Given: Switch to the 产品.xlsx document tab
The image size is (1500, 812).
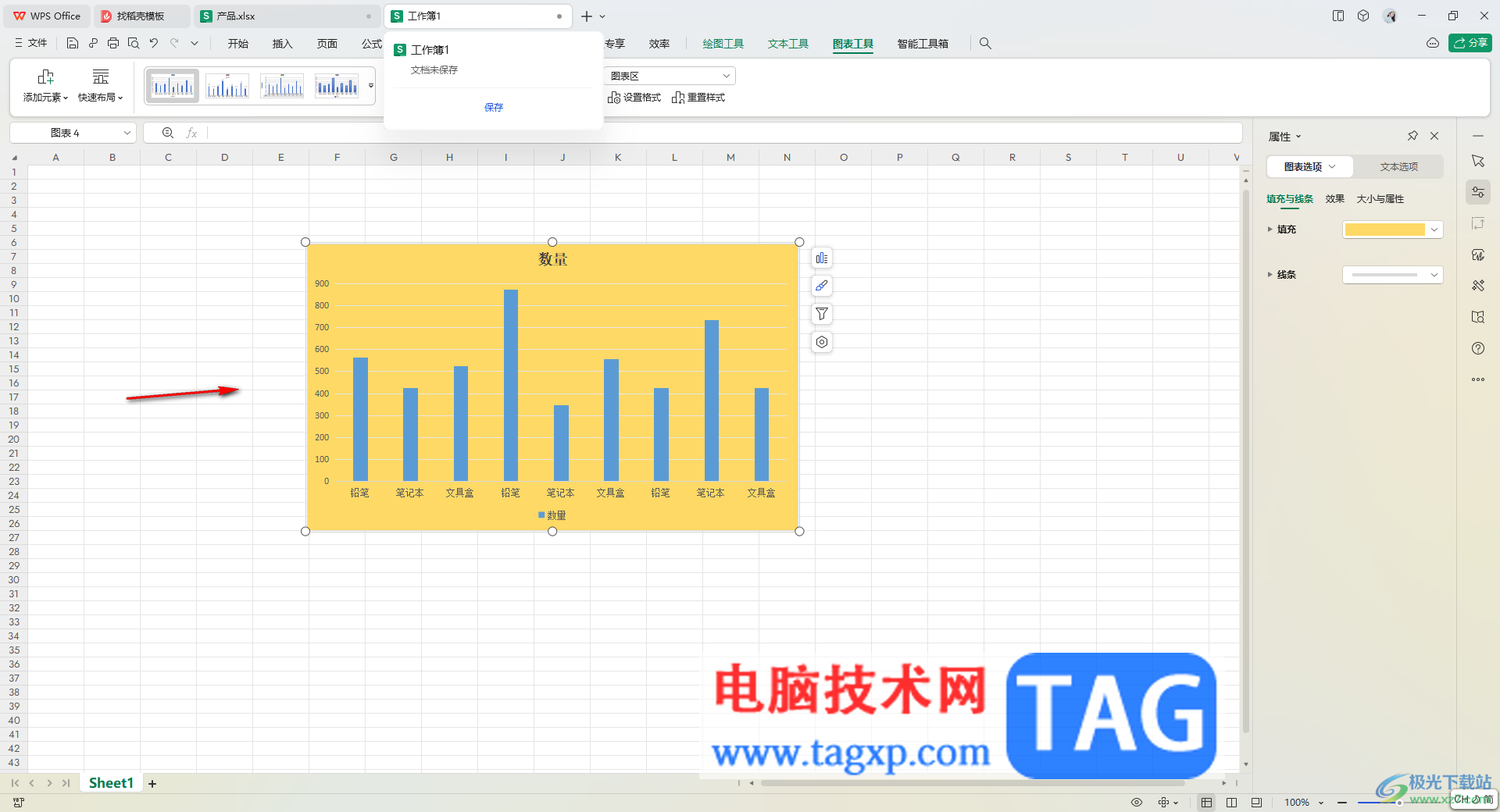Looking at the screenshot, I should (286, 16).
